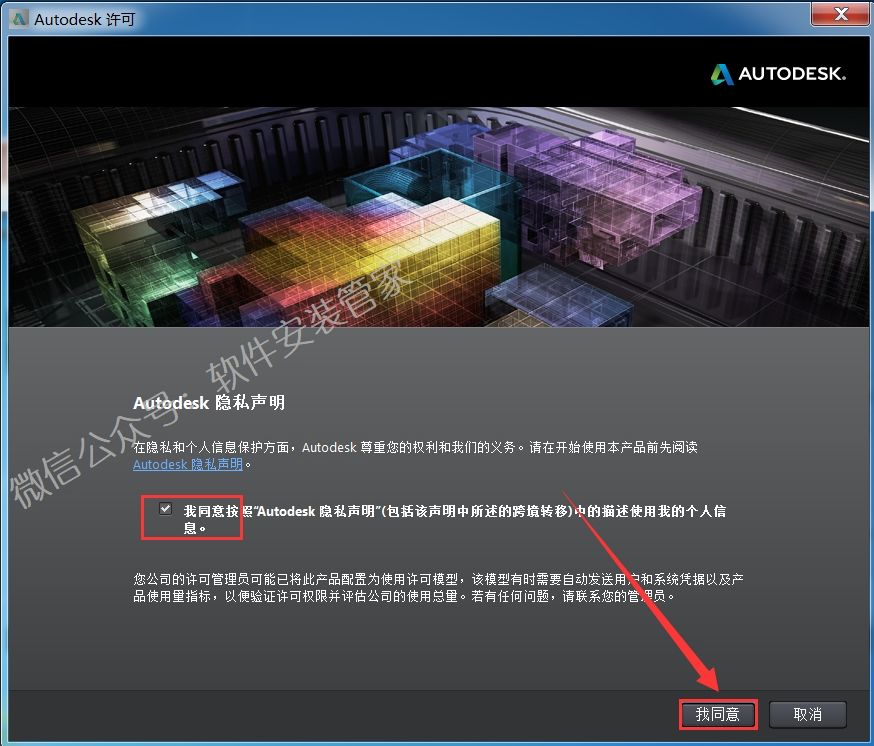Click the Autodesk triangular logo mark

[722, 74]
